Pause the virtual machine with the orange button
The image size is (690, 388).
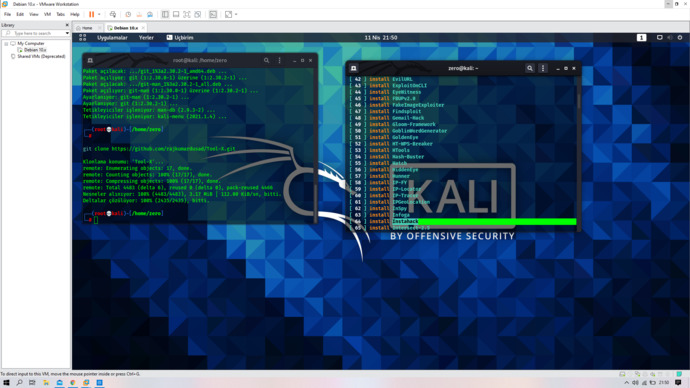(92, 15)
